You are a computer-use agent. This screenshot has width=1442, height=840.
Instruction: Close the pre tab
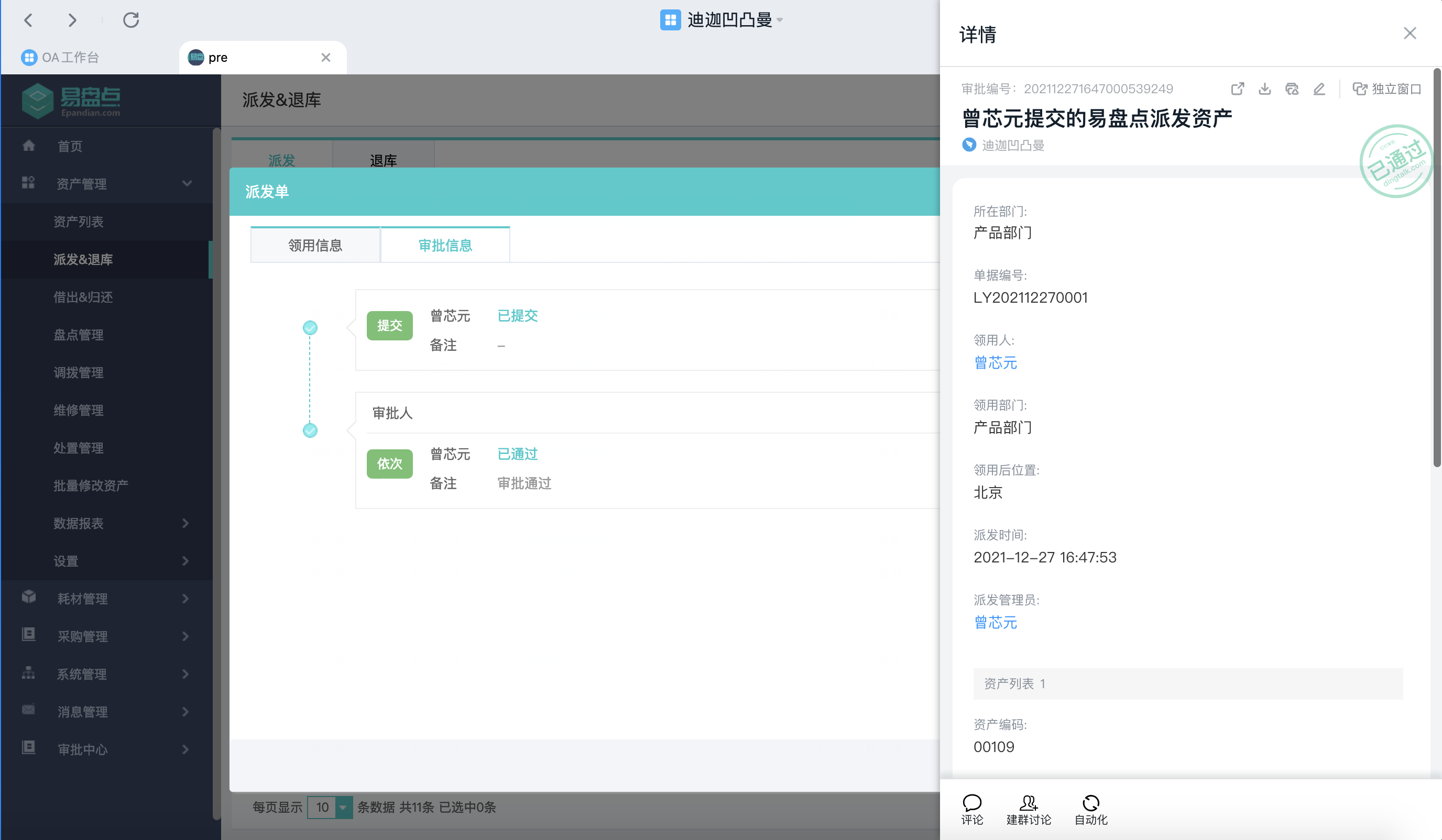325,57
